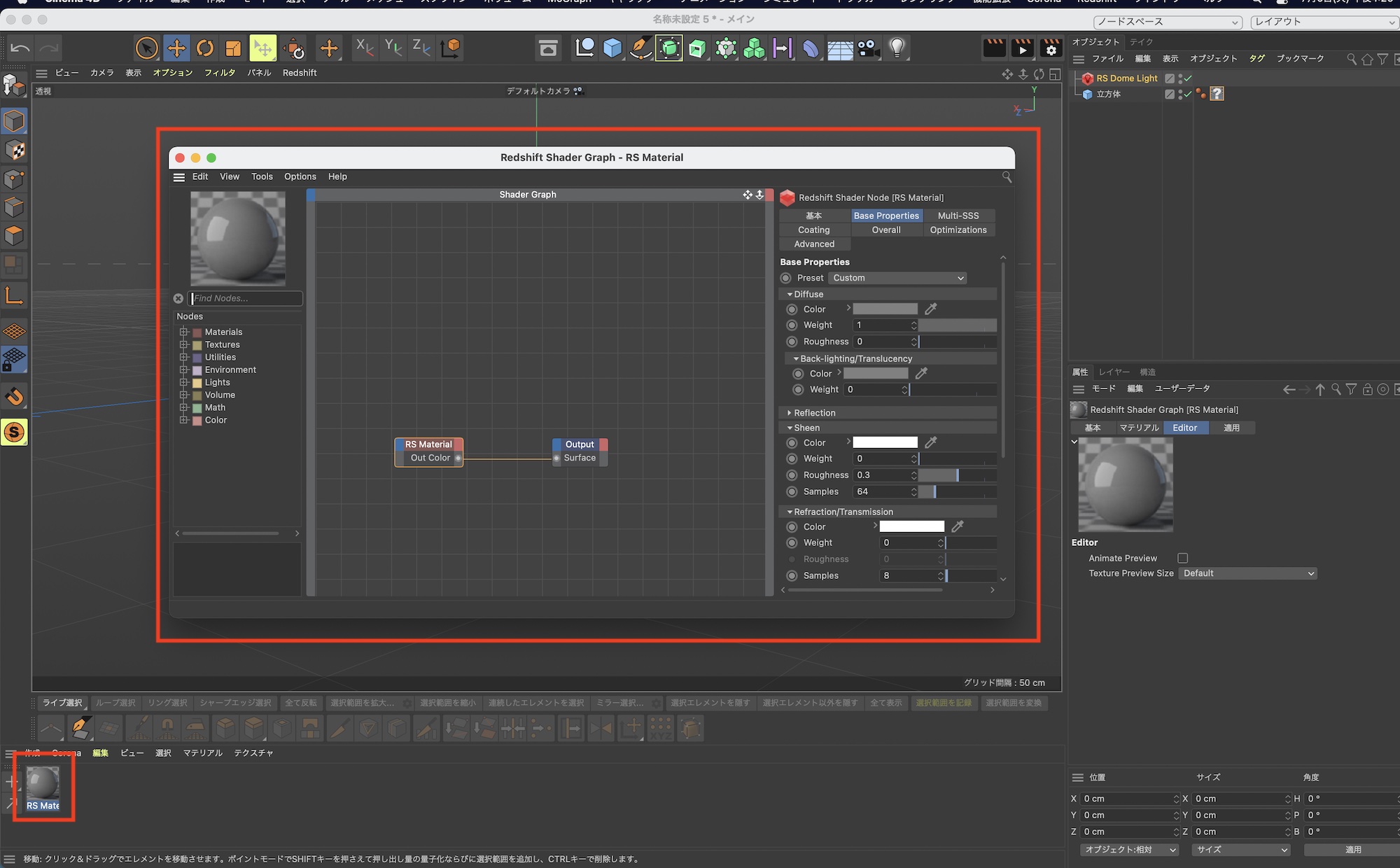
Task: Enable Animate Preview checkbox
Action: [1182, 558]
